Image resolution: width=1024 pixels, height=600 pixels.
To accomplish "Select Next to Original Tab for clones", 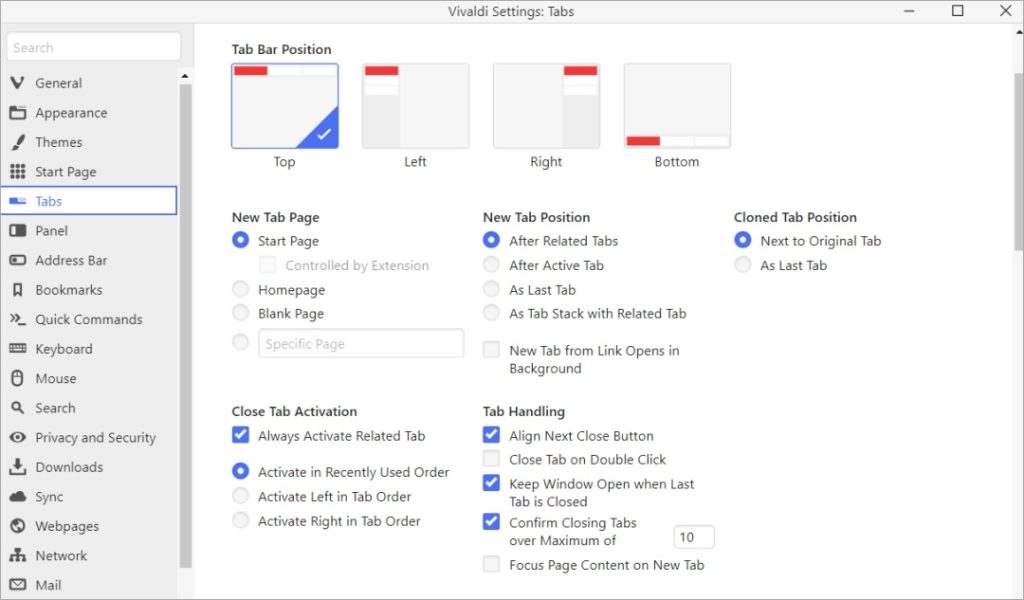I will [743, 240].
